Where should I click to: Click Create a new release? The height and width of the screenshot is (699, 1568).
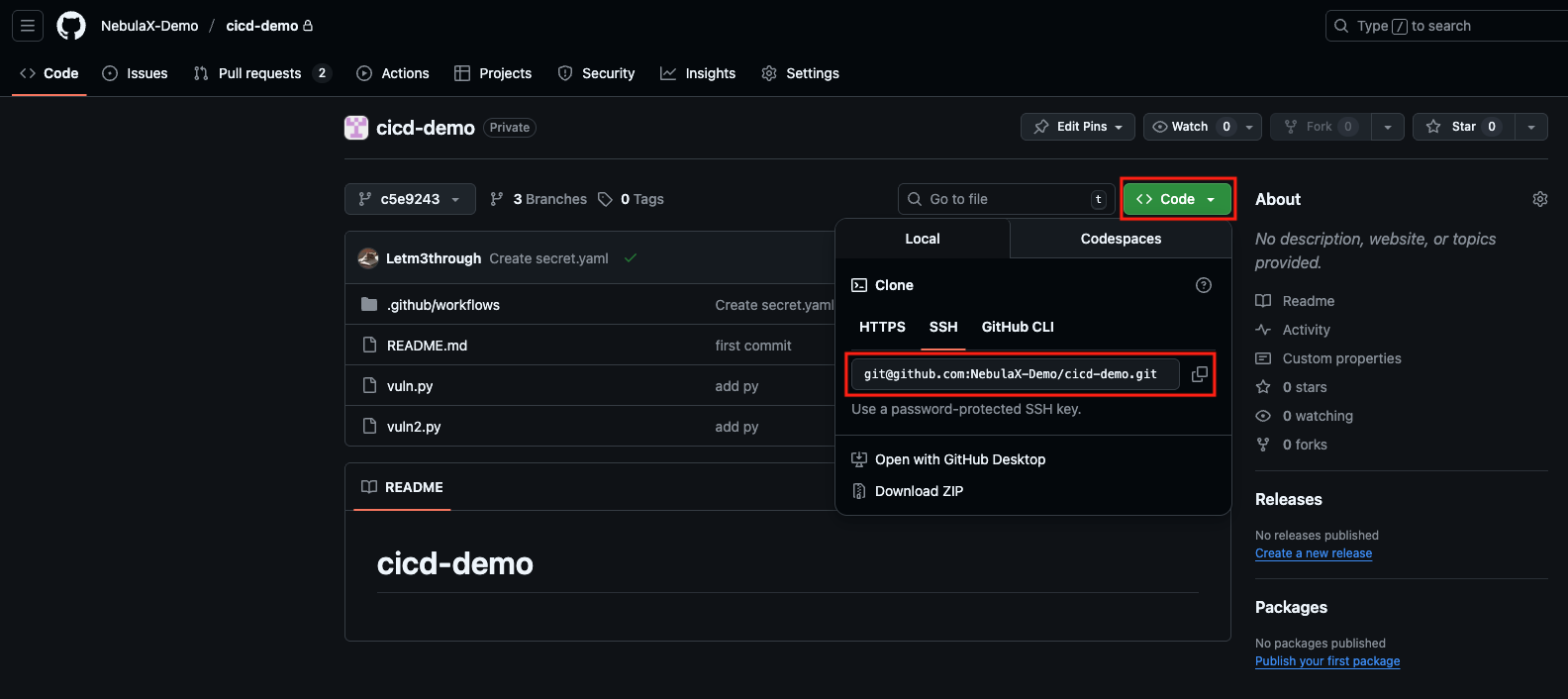tap(1314, 553)
